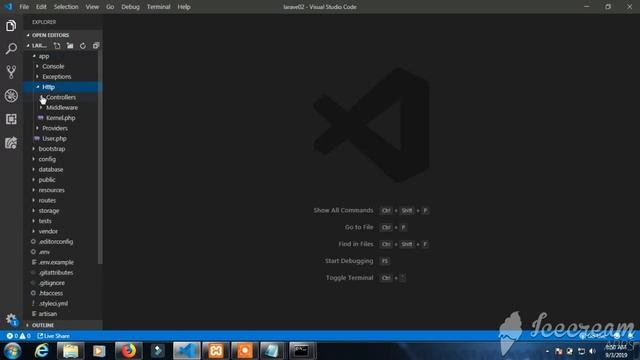
Task: Open the artisan file
Action: 48,314
